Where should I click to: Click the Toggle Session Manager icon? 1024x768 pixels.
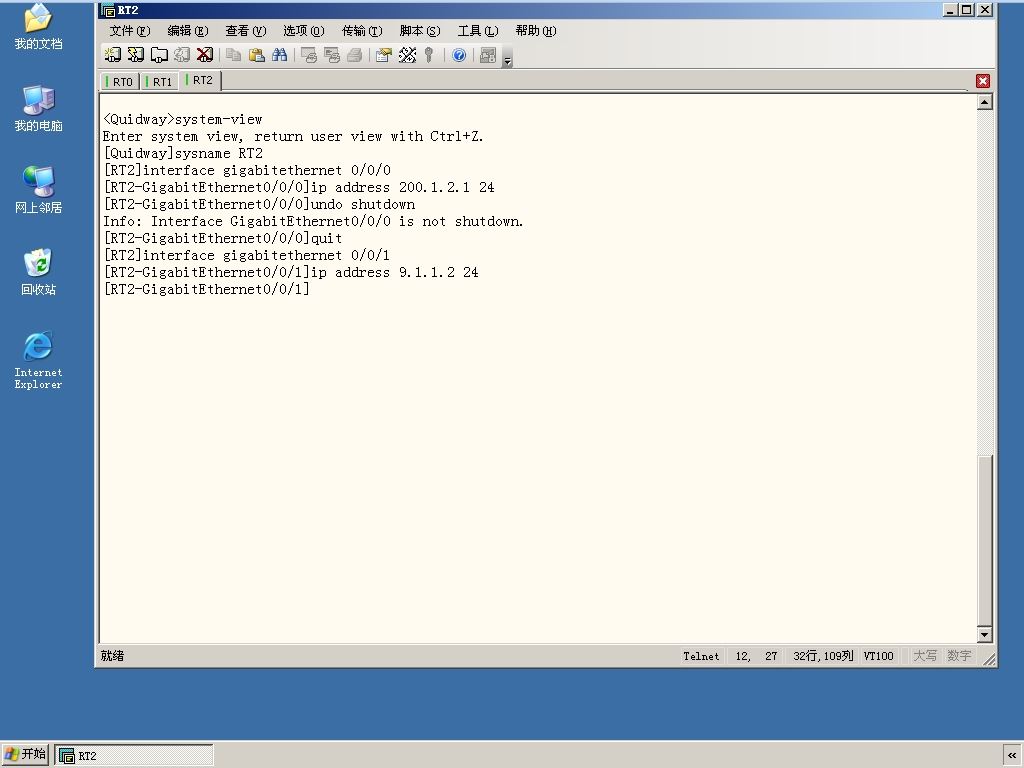click(488, 56)
